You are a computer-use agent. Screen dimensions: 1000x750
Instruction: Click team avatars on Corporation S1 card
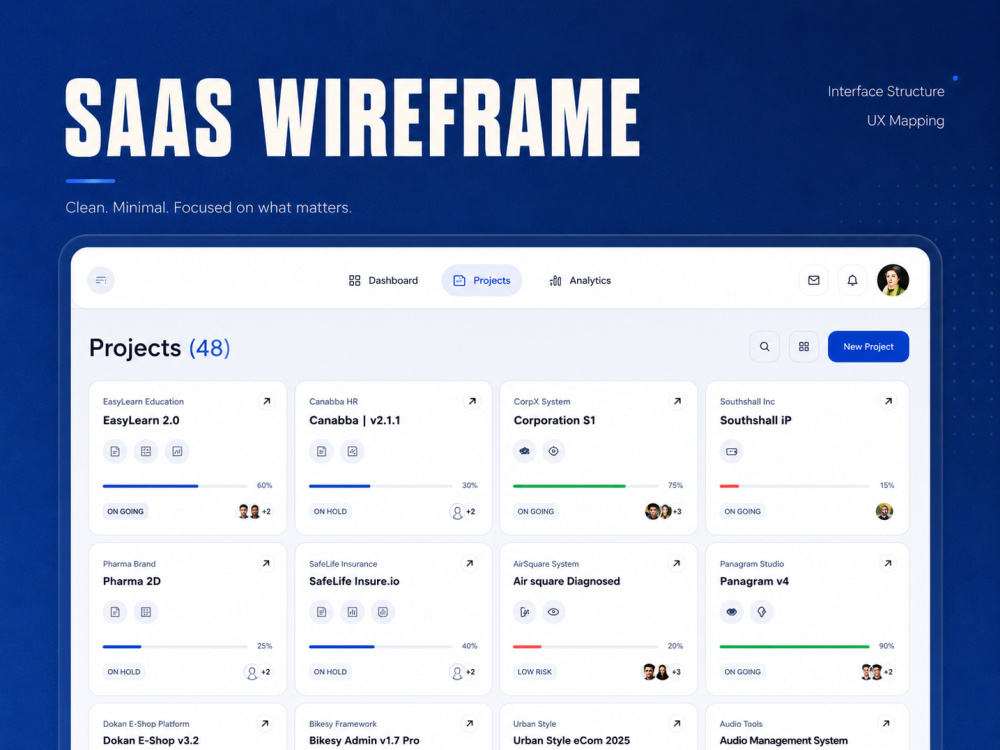663,511
